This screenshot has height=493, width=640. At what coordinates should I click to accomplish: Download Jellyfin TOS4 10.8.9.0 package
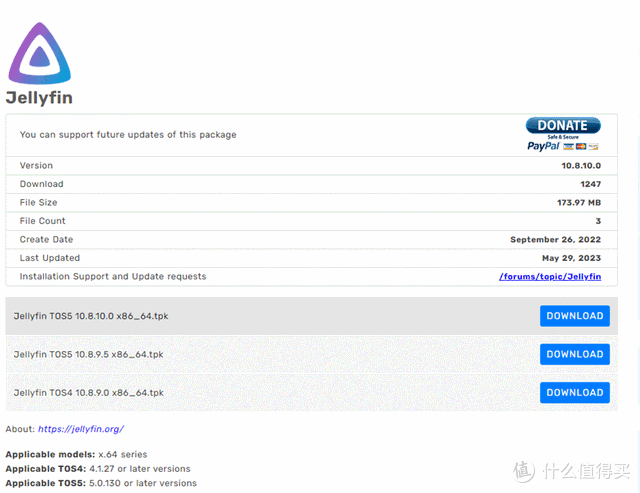pos(574,392)
